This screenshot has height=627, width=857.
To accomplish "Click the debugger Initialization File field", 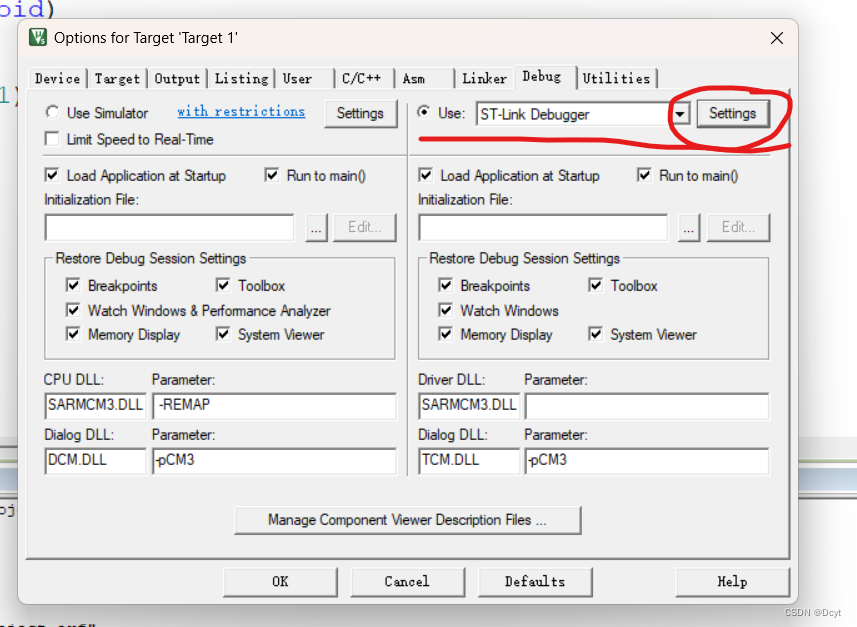I will point(543,227).
